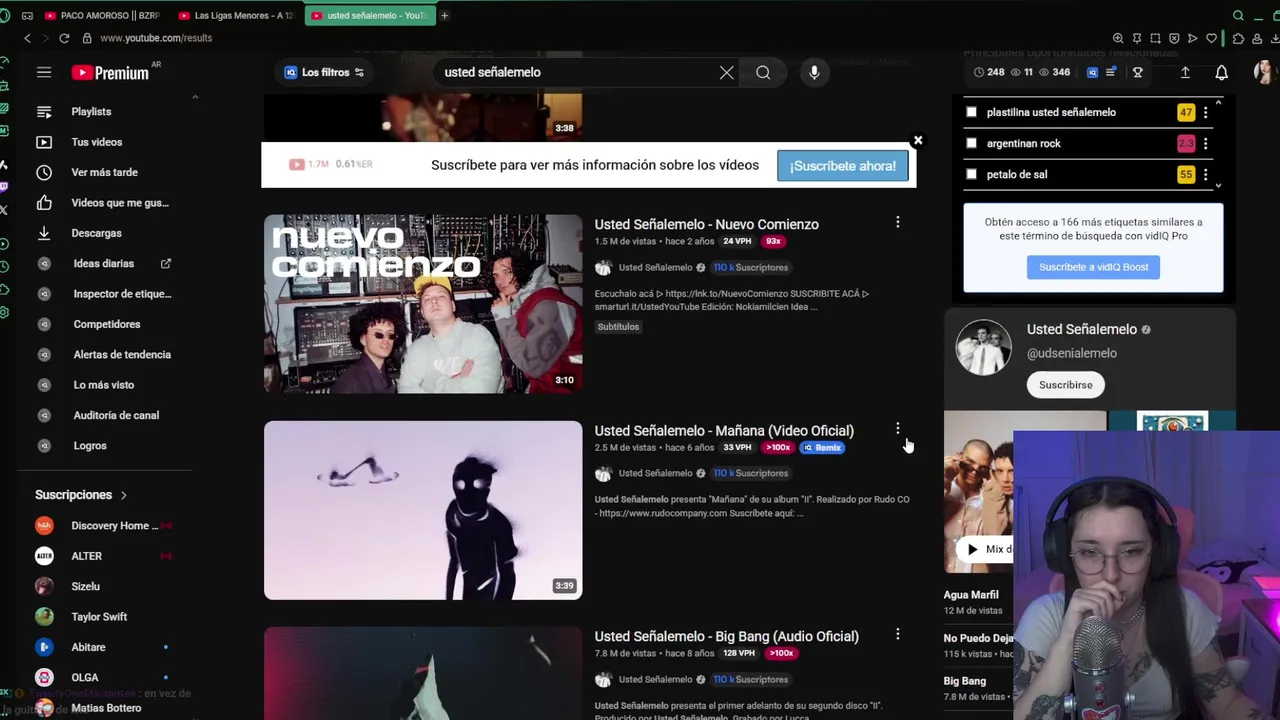Open the Mañana video thumbnail
Viewport: 1280px width, 720px height.
(423, 510)
